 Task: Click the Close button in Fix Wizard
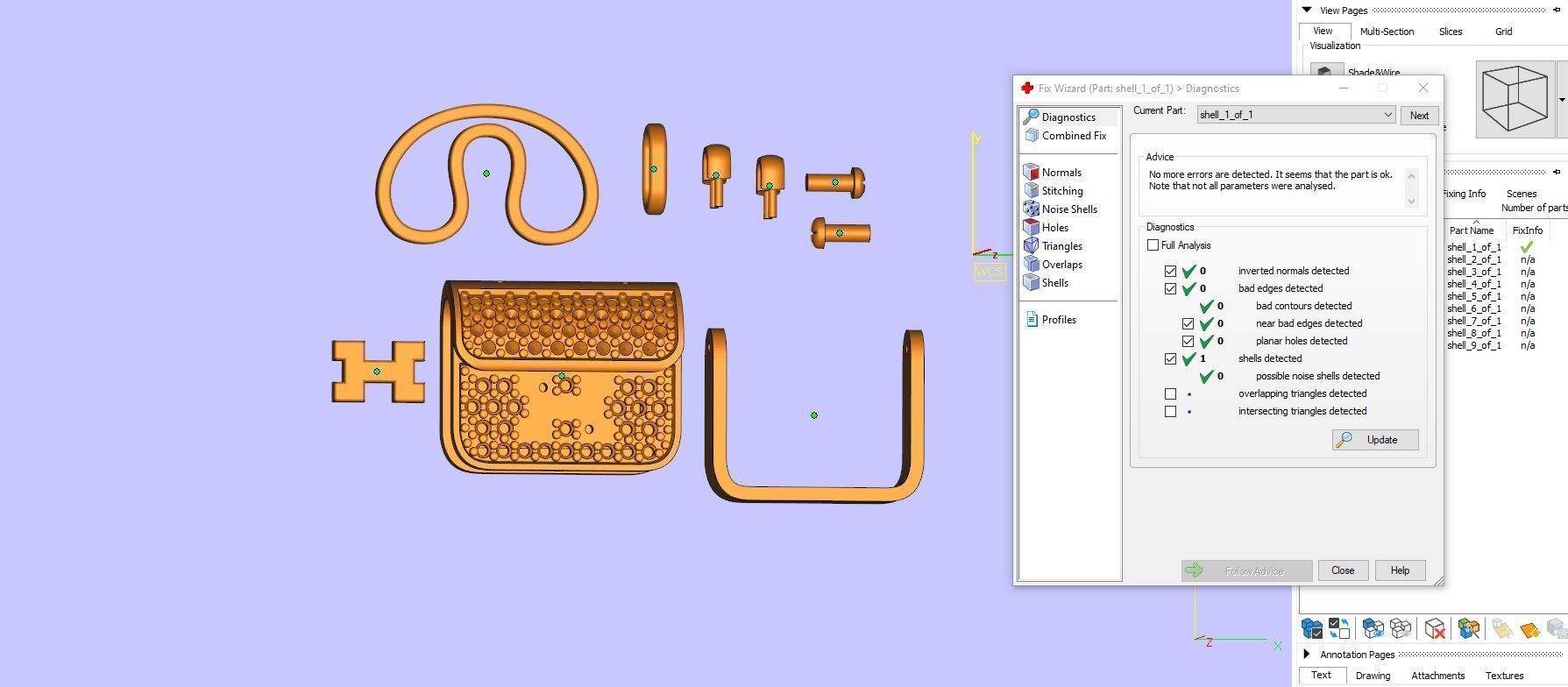1343,570
